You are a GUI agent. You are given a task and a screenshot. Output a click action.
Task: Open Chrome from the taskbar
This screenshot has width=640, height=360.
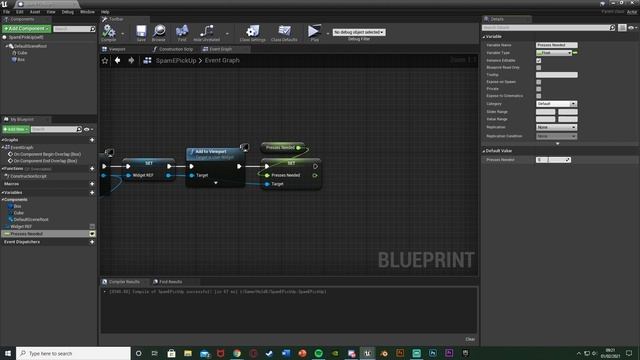[237, 353]
